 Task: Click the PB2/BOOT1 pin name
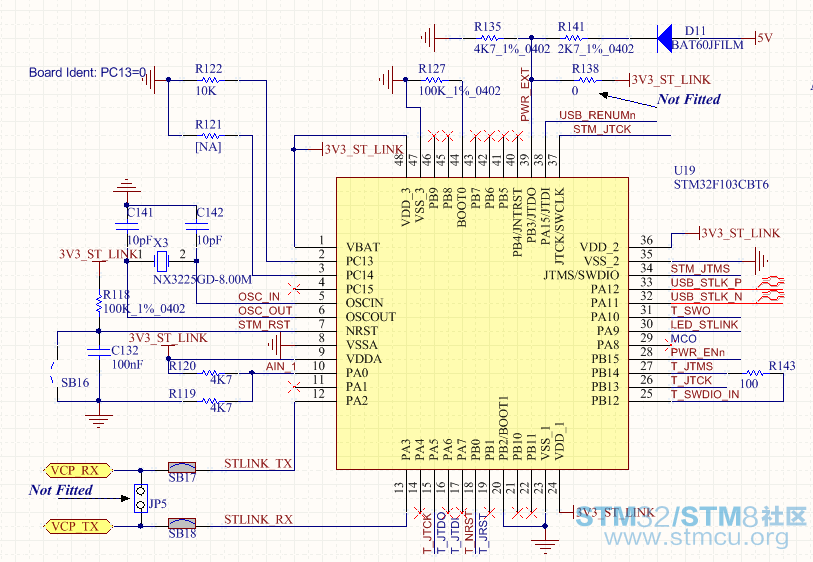(503, 428)
